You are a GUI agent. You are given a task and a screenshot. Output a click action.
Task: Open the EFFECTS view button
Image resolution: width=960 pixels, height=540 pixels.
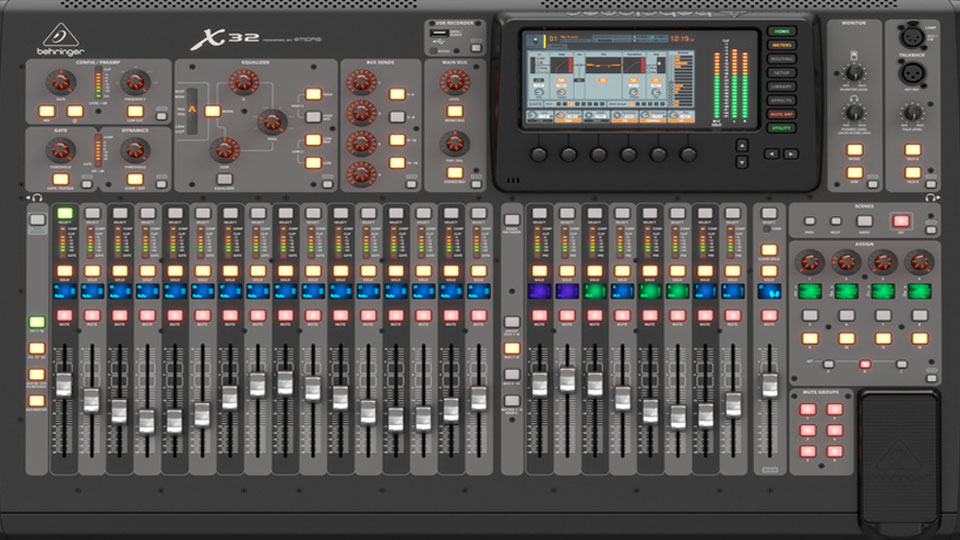click(x=782, y=100)
